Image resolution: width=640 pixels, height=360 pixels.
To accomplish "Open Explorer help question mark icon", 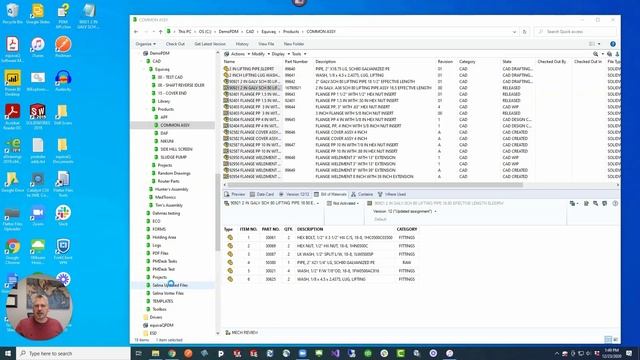I will pos(613,44).
